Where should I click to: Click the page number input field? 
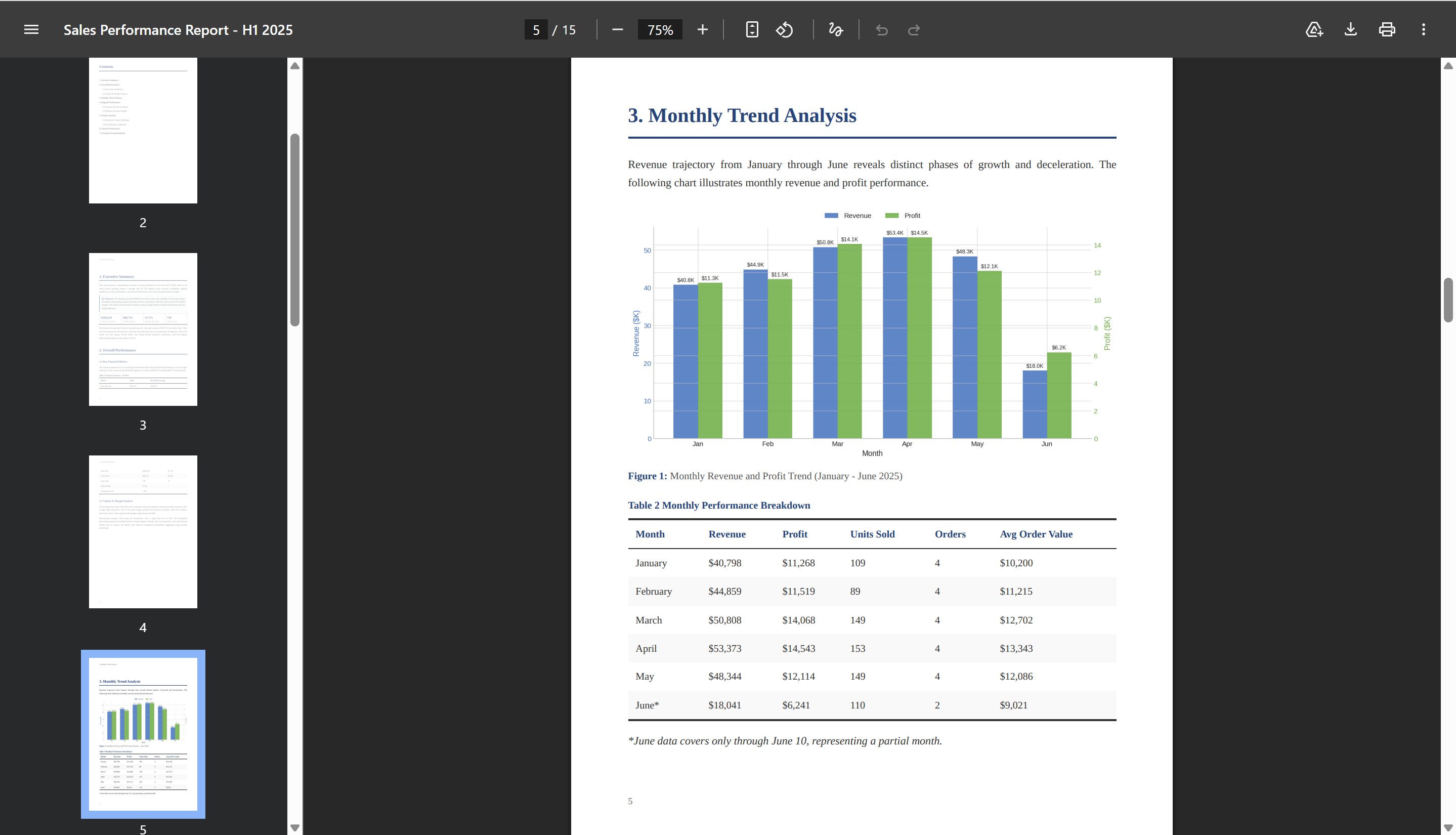pos(536,30)
